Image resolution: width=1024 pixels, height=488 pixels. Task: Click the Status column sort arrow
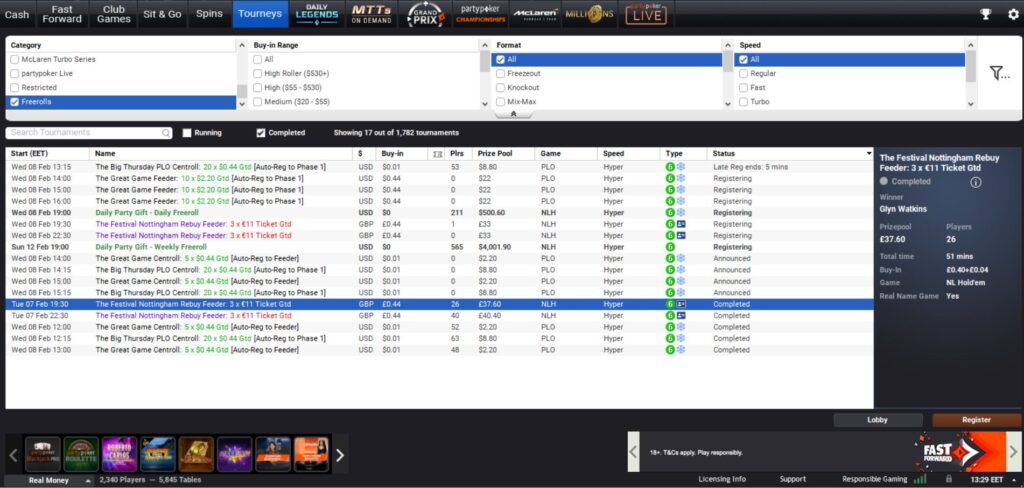[869, 154]
